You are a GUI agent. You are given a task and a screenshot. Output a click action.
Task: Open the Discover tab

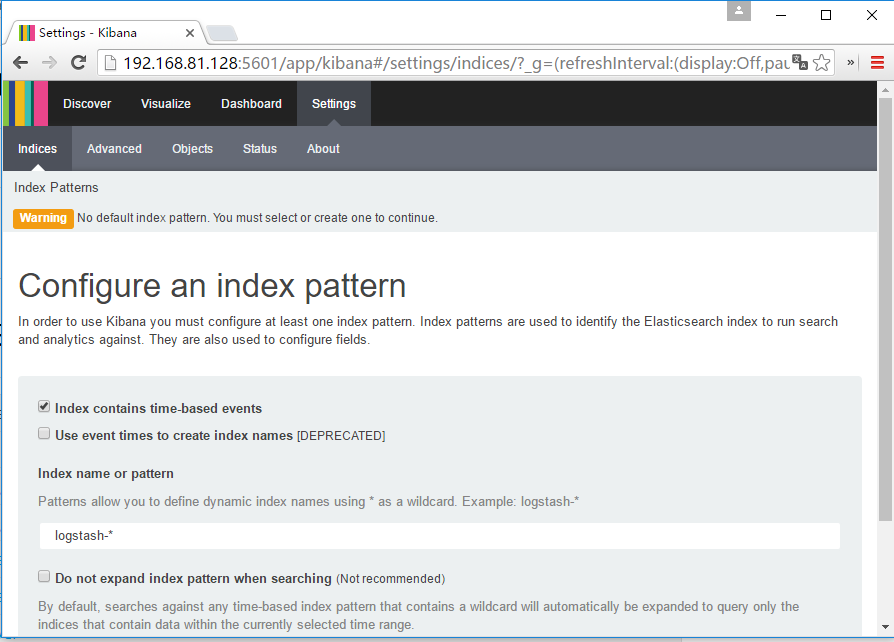(x=87, y=104)
